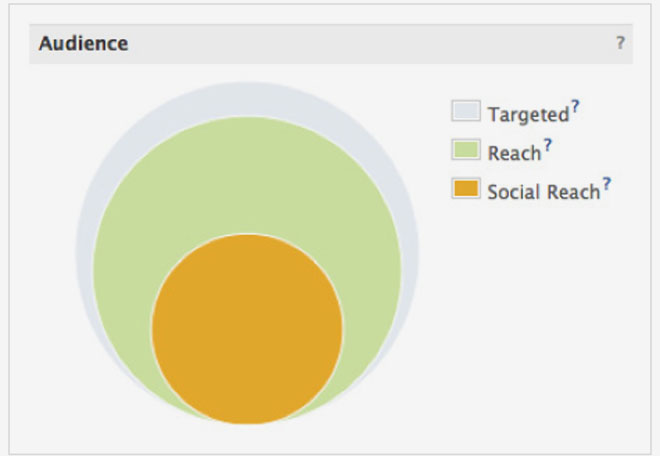Screen dimensions: 660x456
Task: Click the green Reach legend swatch
Action: pyautogui.click(x=466, y=152)
